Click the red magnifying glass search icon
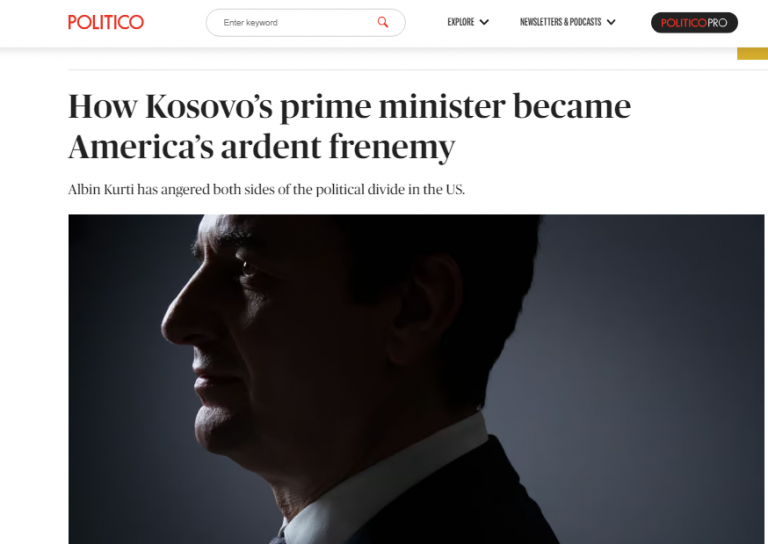 click(x=383, y=22)
